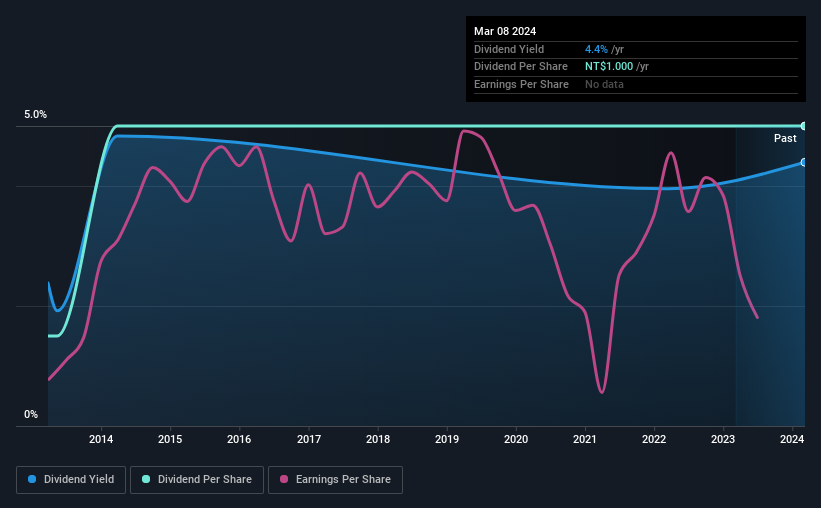Screen dimensions: 821x508
Task: Click the 2023 x-axis label
Action: pos(723,439)
